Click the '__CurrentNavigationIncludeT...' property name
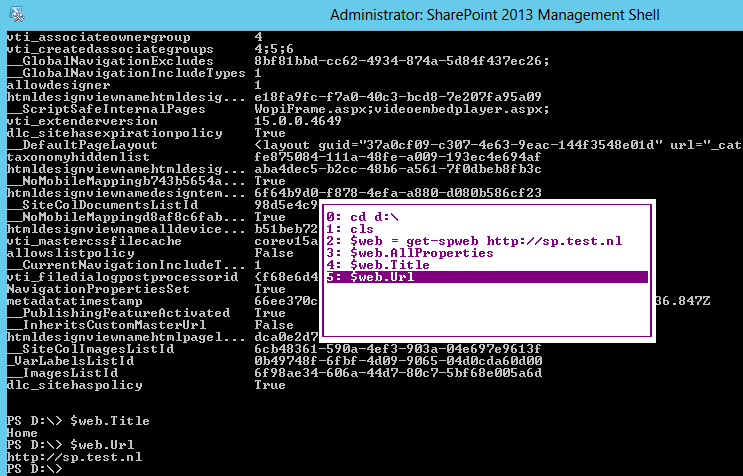The image size is (743, 476). coord(126,265)
